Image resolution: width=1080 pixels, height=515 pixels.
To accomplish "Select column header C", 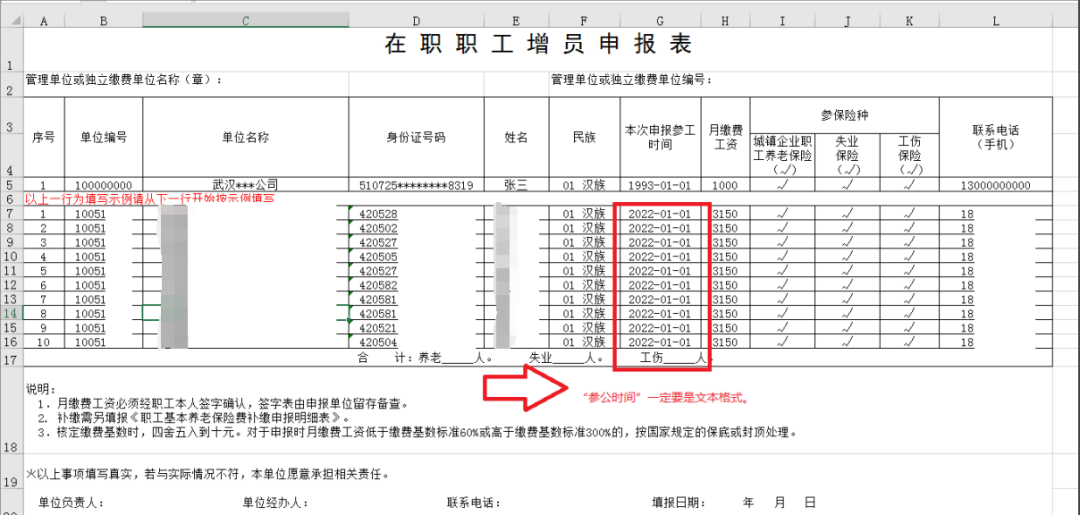I will pos(245,22).
